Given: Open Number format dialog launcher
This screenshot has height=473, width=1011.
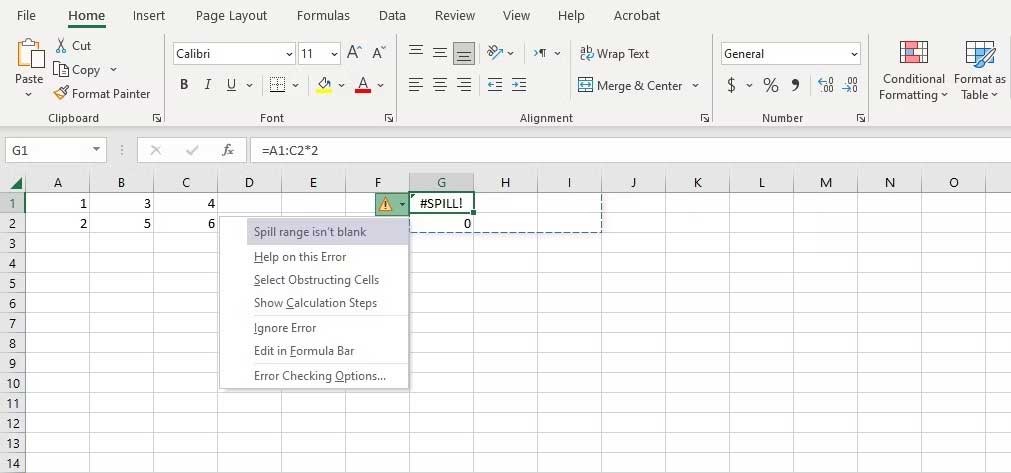Looking at the screenshot, I should pyautogui.click(x=860, y=119).
